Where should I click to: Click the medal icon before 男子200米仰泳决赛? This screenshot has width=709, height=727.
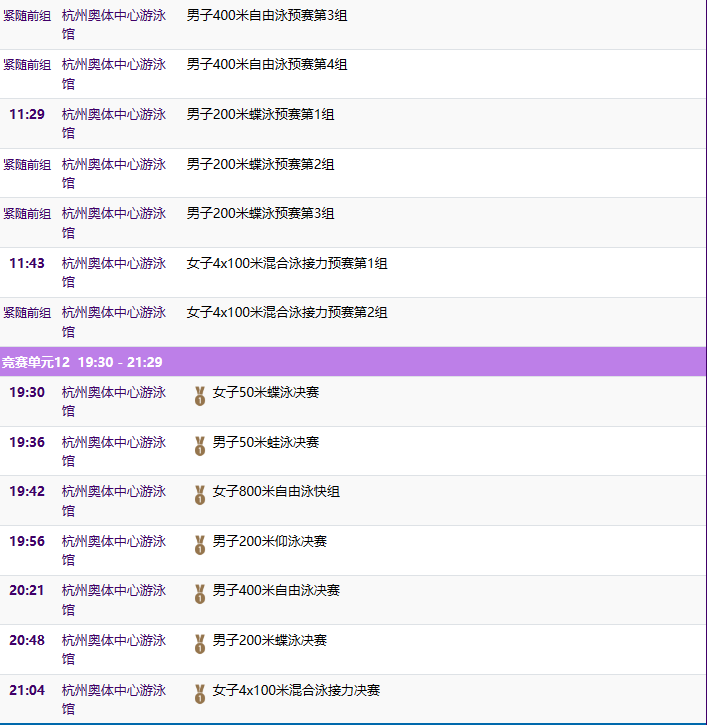[x=200, y=544]
